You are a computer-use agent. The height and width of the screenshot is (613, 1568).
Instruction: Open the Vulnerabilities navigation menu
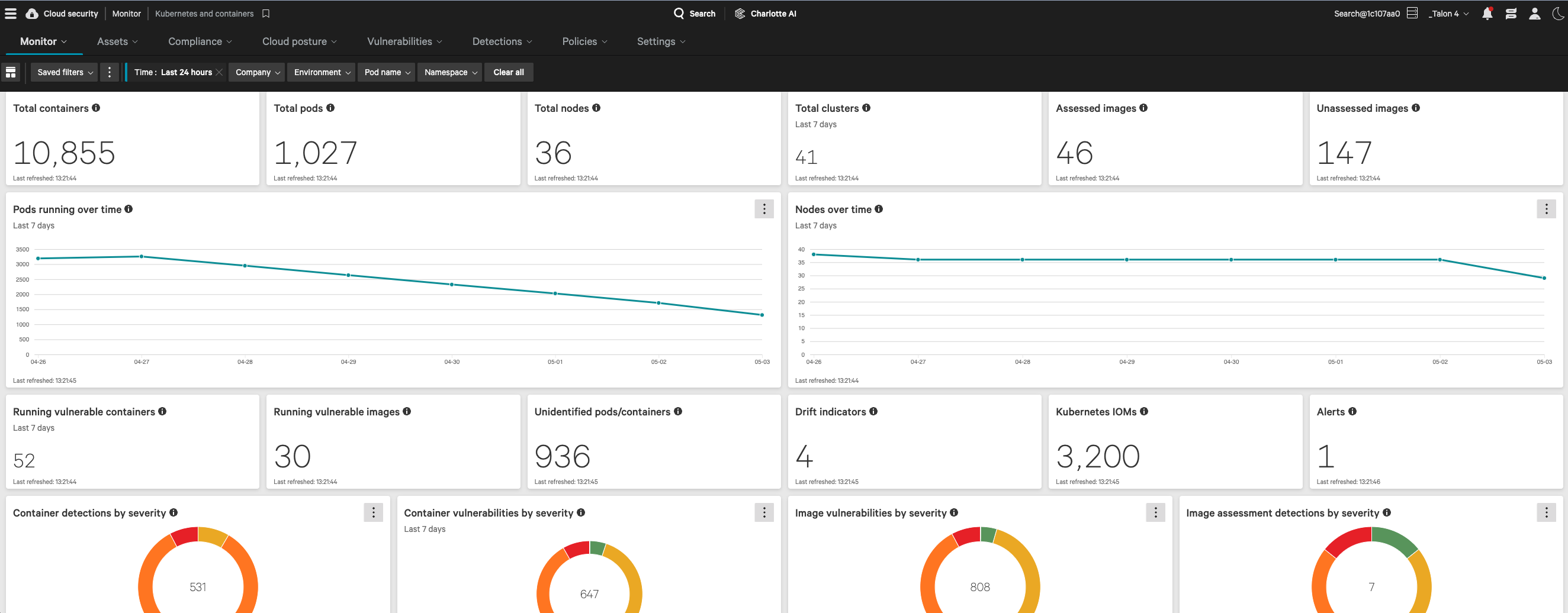pos(404,41)
